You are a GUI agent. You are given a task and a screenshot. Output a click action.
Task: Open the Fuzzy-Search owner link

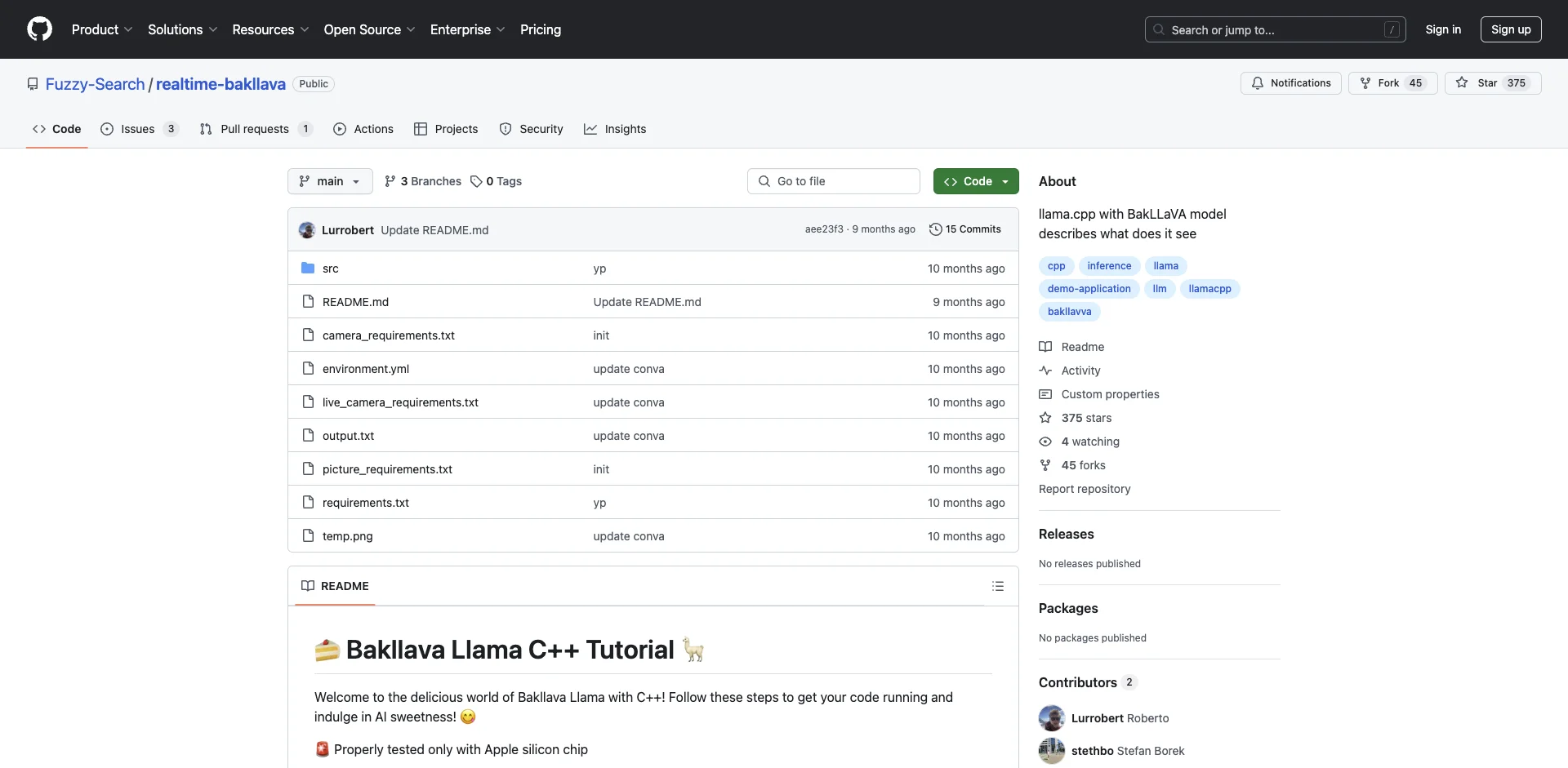[x=95, y=84]
